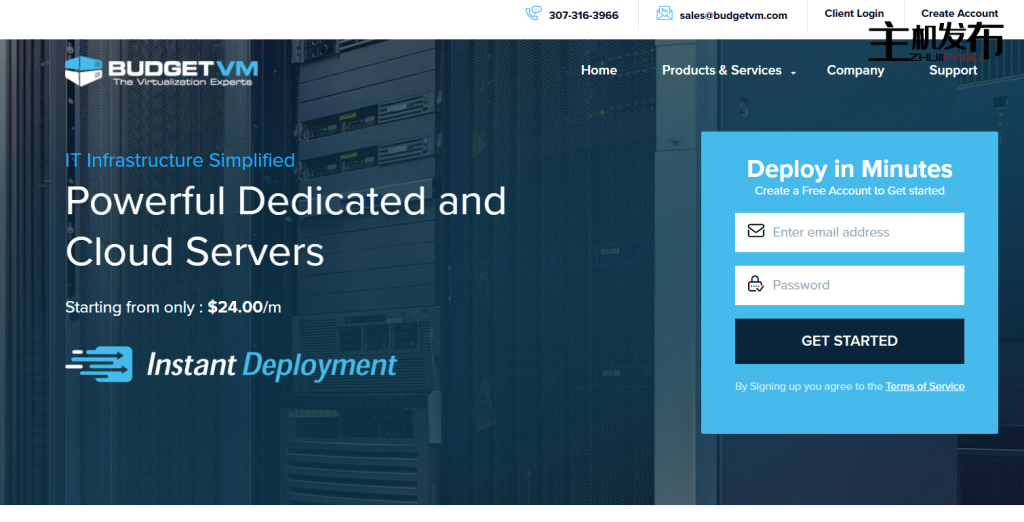Viewport: 1024px width, 522px height.
Task: Open the Terms of Service link
Action: [924, 386]
